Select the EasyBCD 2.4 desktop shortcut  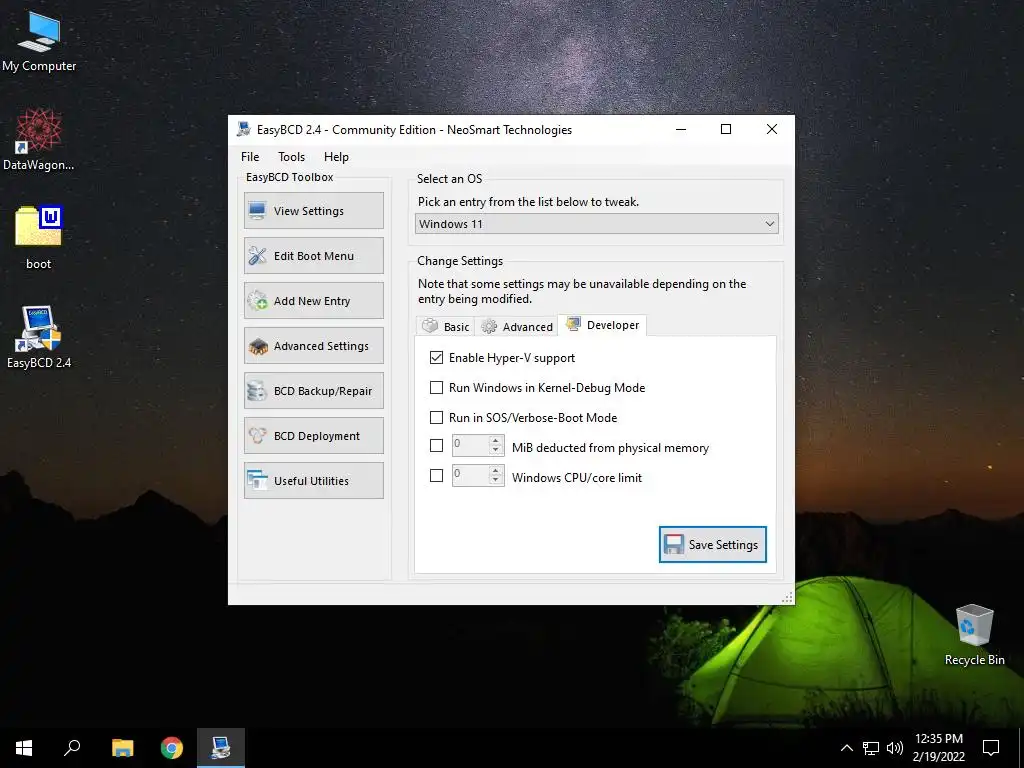39,337
